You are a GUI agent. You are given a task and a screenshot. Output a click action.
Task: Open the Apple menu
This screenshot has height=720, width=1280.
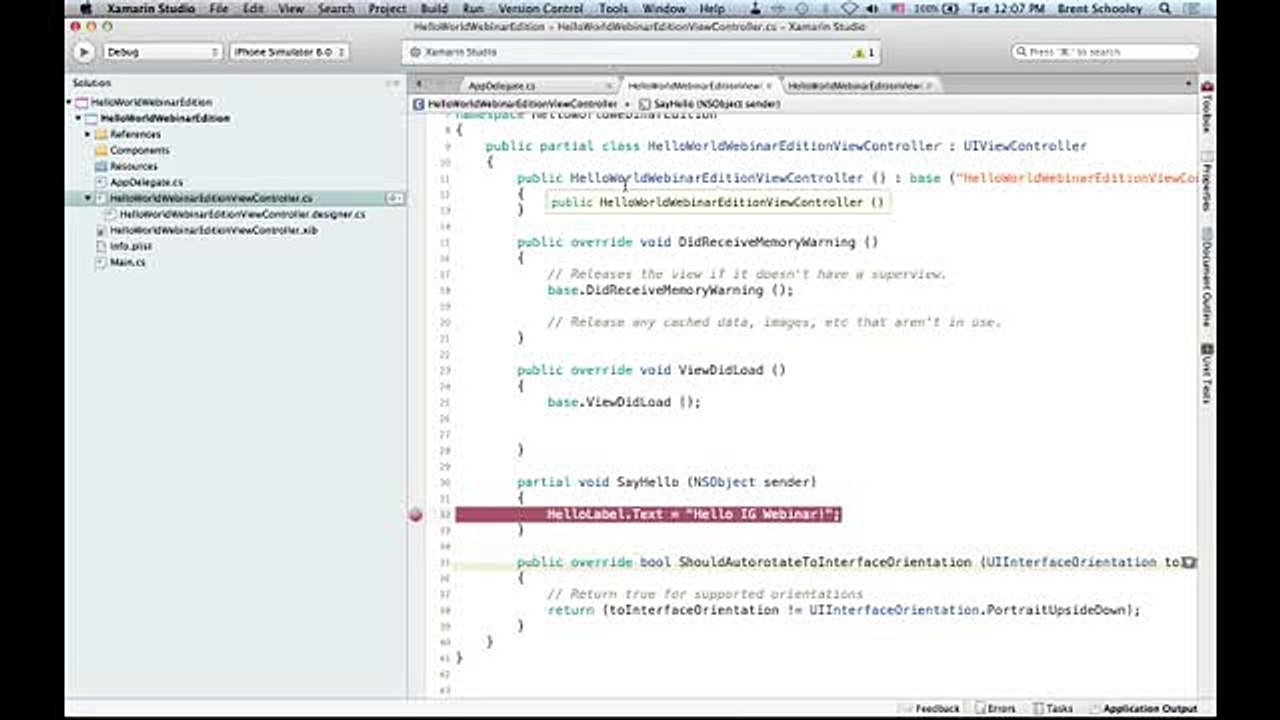85,8
